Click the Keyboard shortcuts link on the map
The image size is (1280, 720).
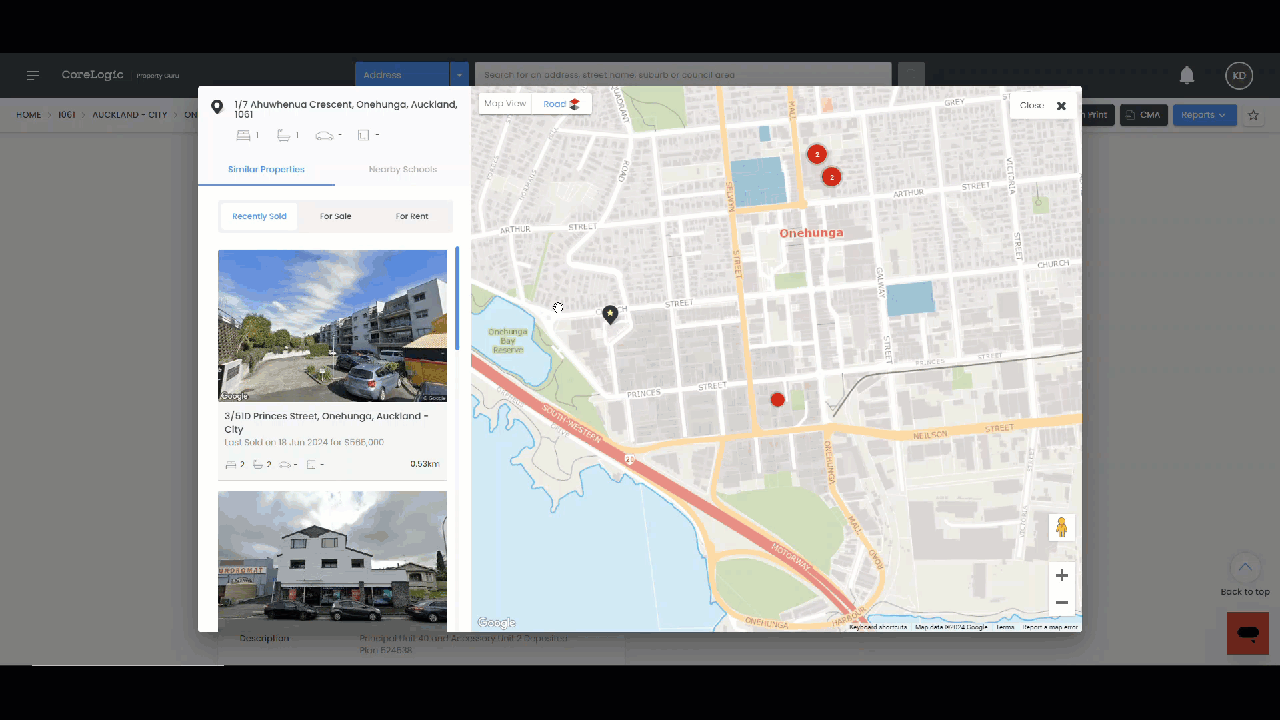(x=878, y=627)
